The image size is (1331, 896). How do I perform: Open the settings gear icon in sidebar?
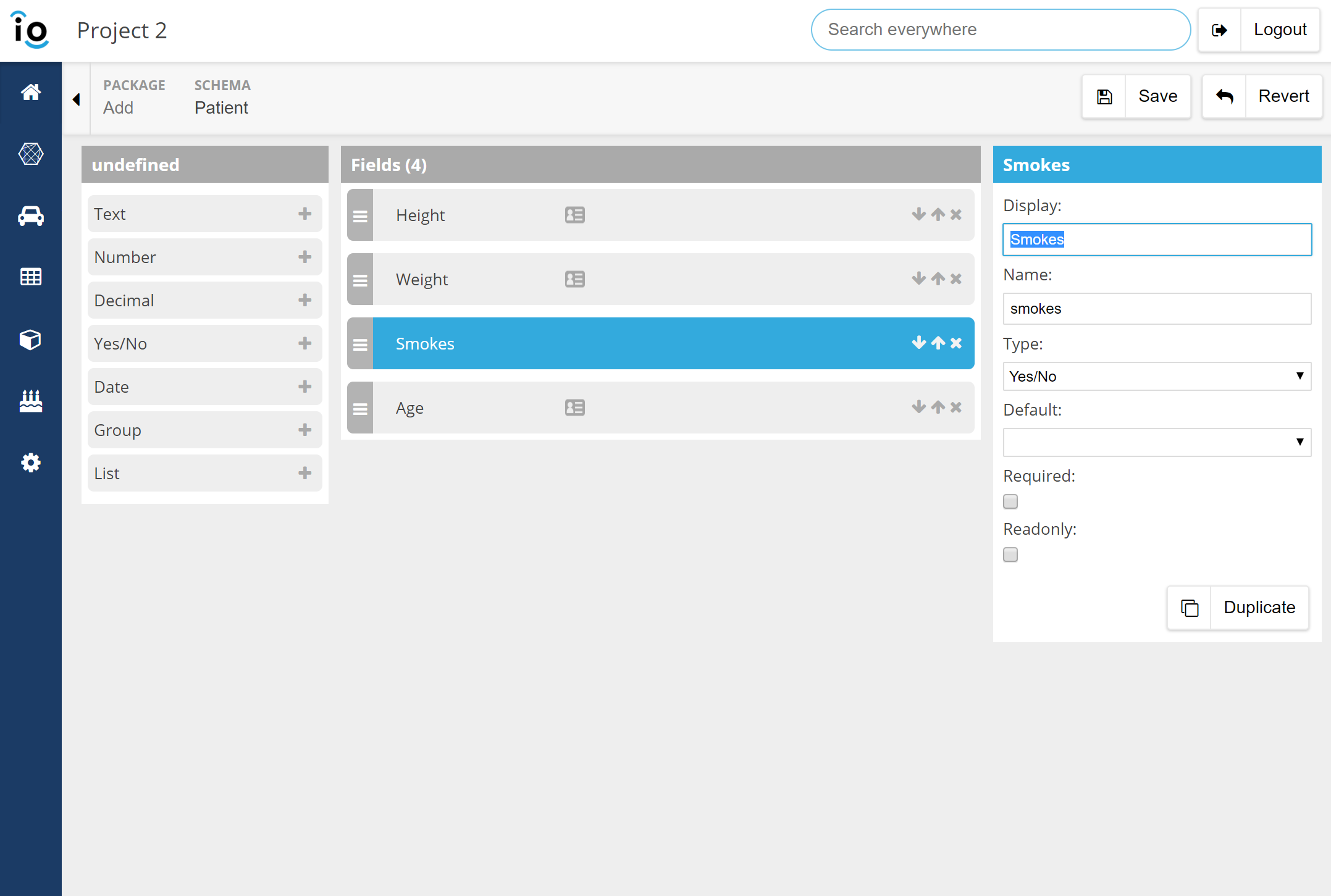(x=31, y=463)
